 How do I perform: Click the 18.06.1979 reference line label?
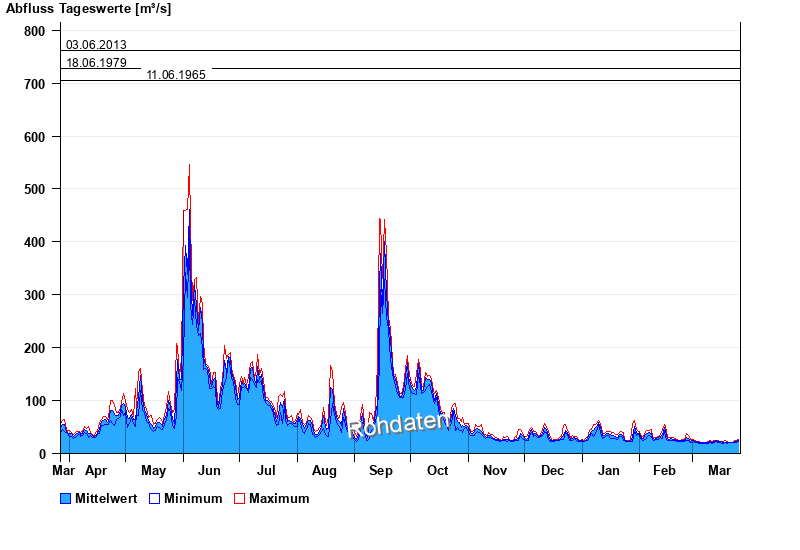click(96, 63)
